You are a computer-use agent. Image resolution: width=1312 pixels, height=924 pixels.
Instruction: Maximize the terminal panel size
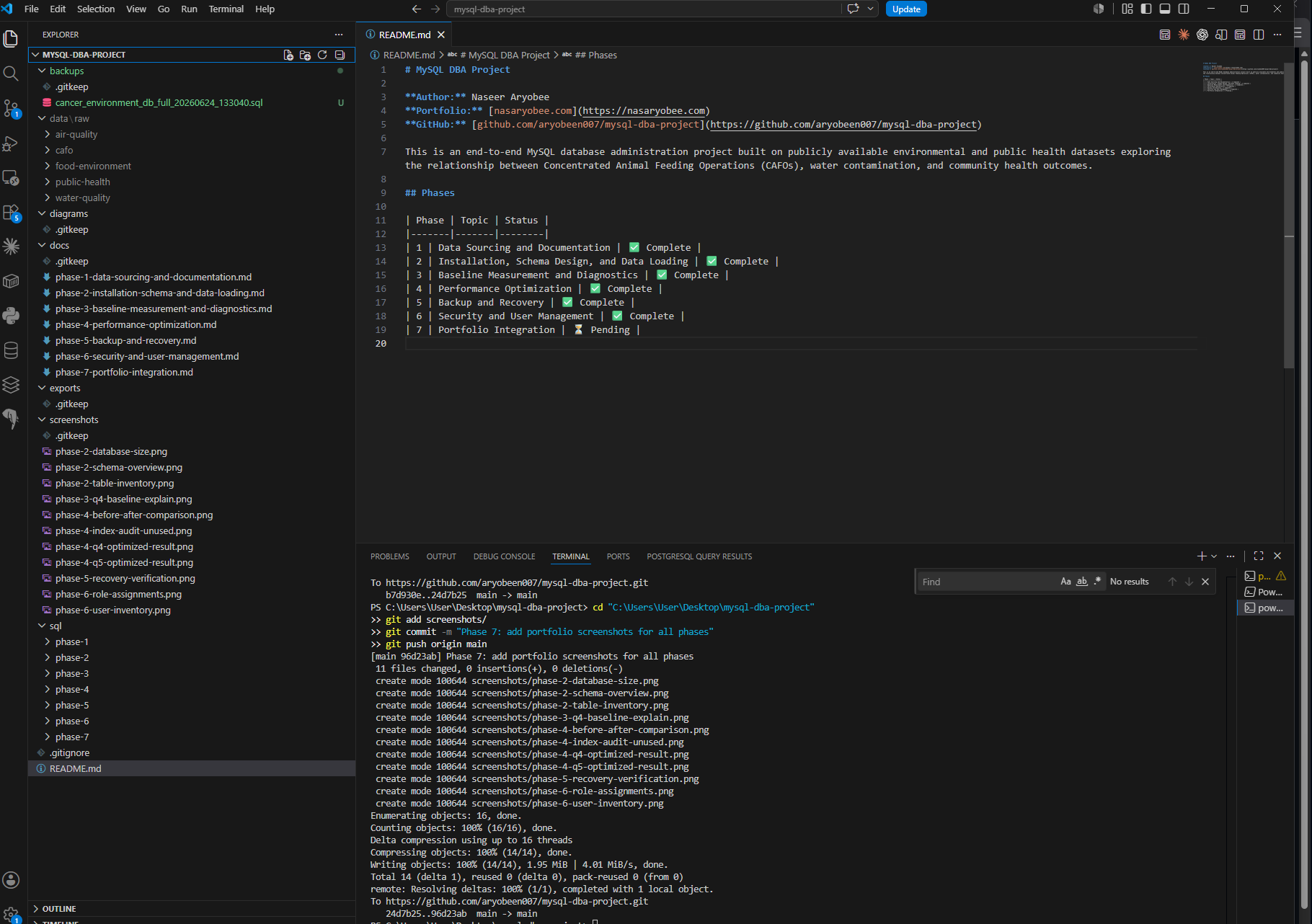coord(1259,556)
